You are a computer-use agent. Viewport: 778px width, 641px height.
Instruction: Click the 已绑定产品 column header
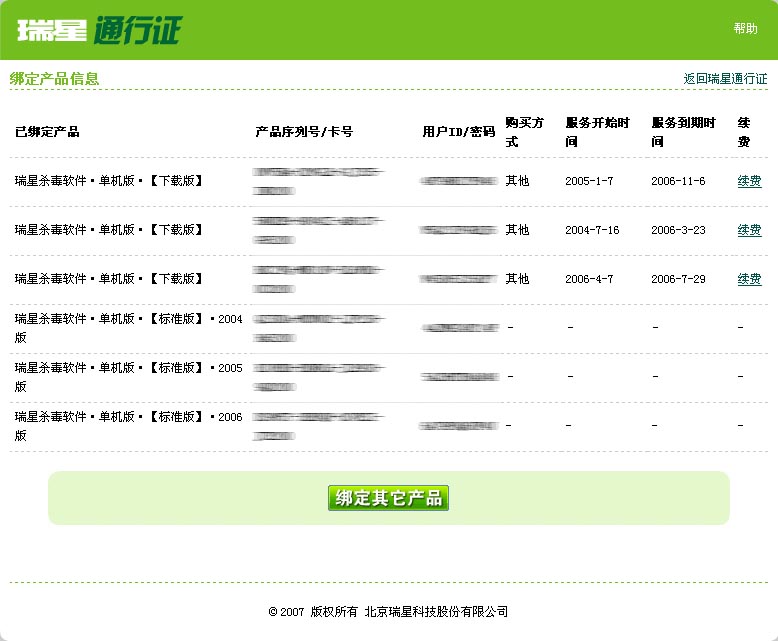coord(47,131)
